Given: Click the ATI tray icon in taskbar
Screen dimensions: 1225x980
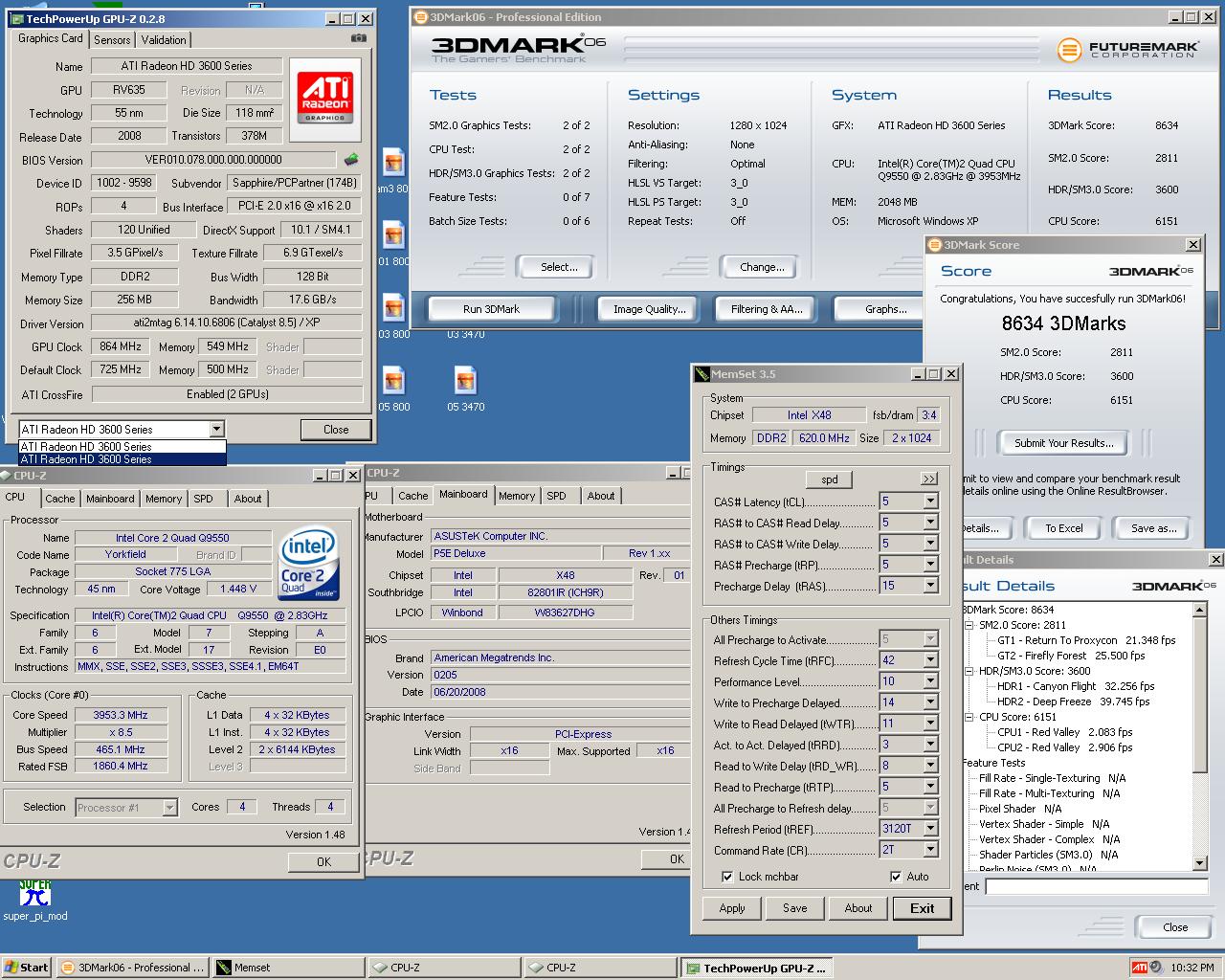Looking at the screenshot, I should 1139,968.
